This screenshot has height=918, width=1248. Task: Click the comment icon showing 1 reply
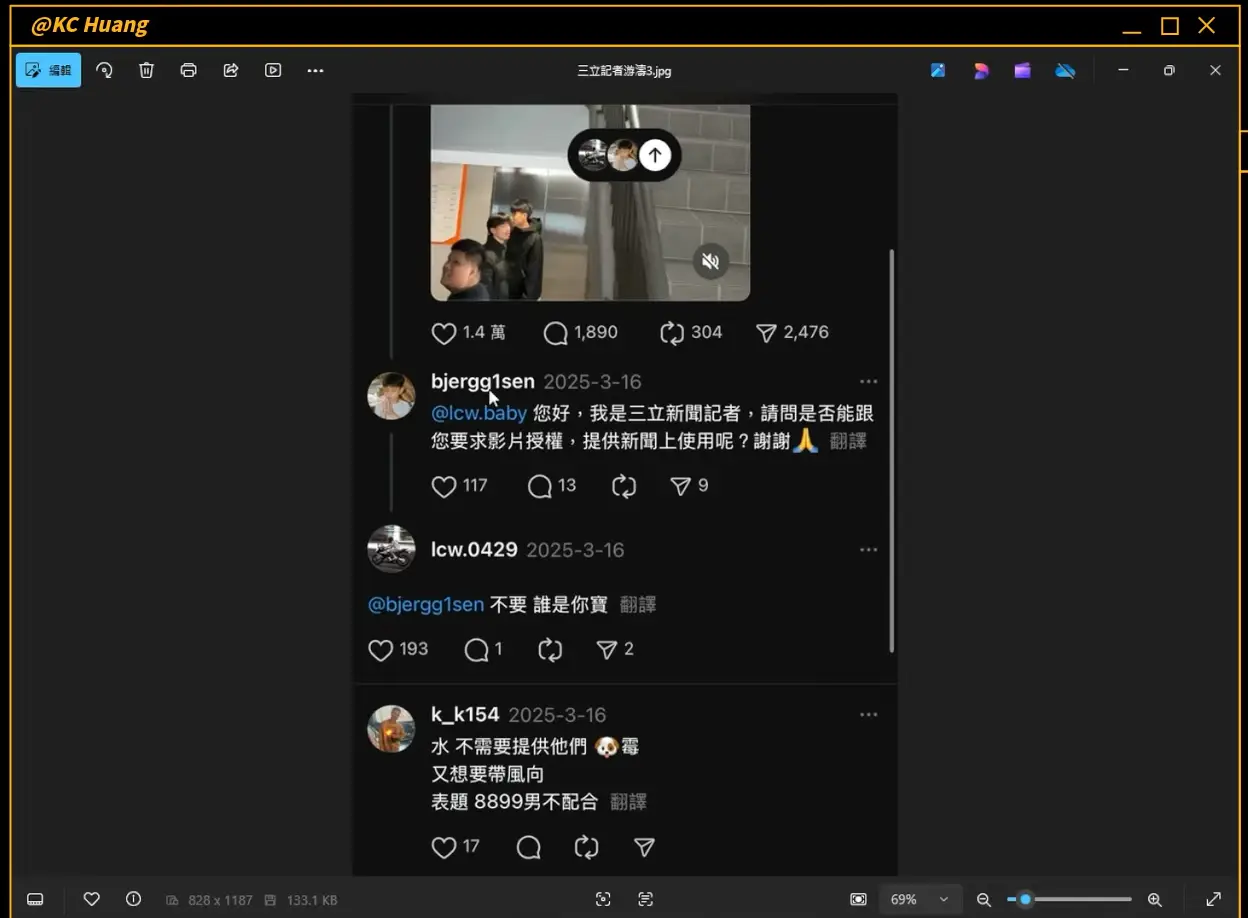[x=477, y=650]
